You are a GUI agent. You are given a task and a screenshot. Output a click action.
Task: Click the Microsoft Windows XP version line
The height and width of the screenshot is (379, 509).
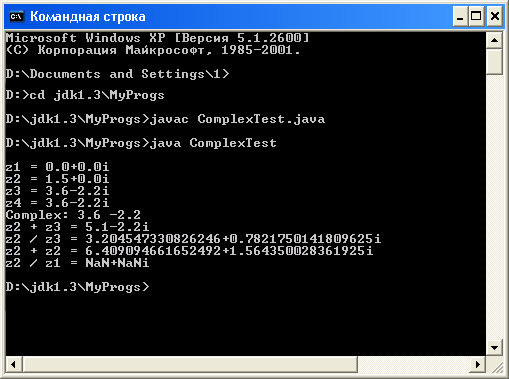[x=157, y=38]
